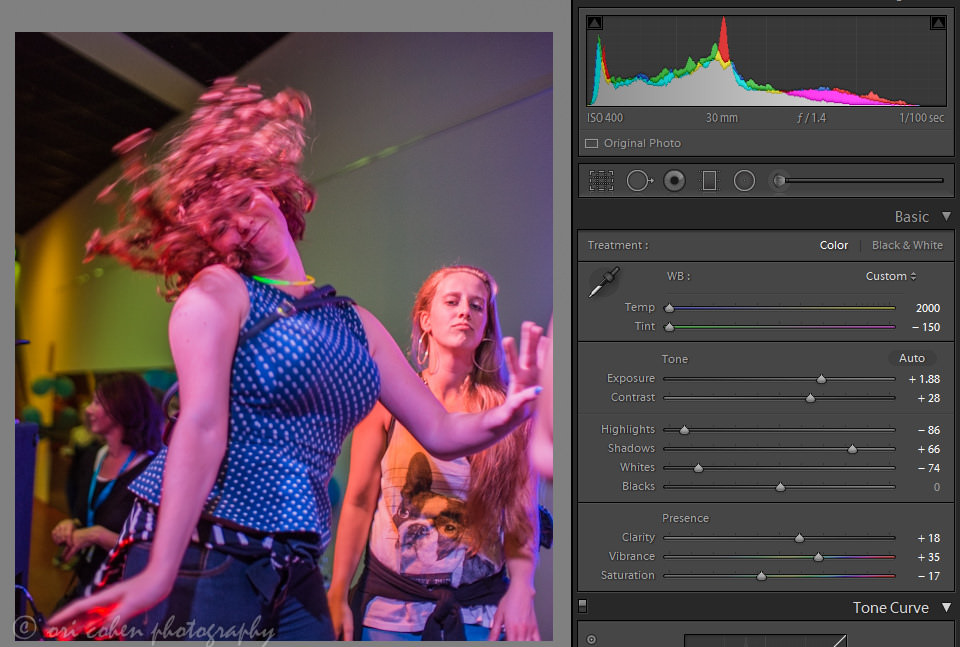Image resolution: width=960 pixels, height=647 pixels.
Task: Collapse the Tone Curve panel
Action: [x=947, y=607]
